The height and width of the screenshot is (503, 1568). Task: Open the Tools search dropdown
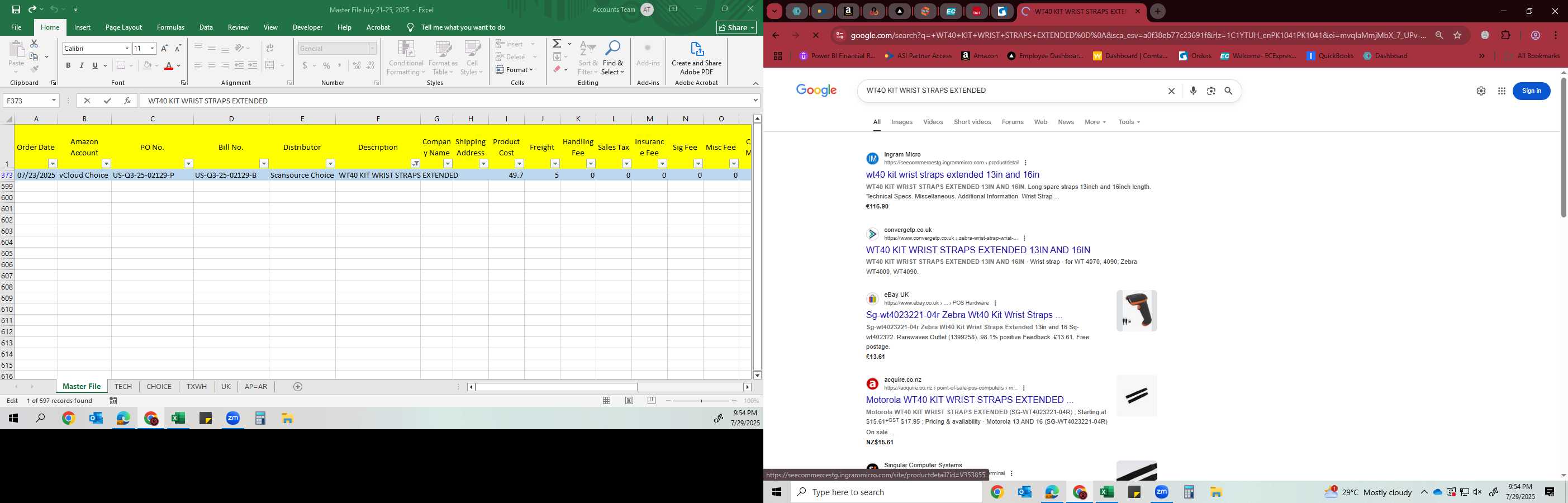[1129, 122]
